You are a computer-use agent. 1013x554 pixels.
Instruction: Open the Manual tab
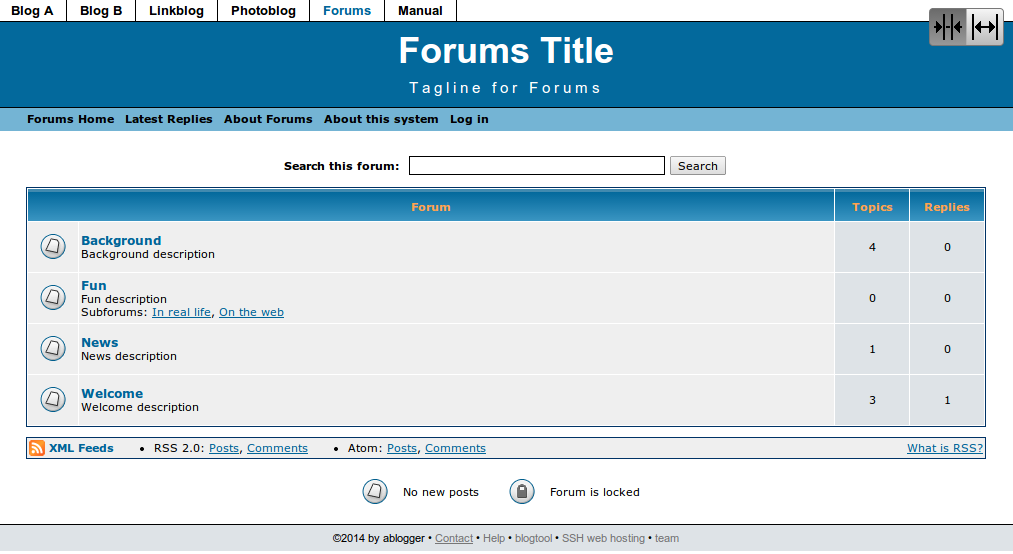tap(421, 10)
